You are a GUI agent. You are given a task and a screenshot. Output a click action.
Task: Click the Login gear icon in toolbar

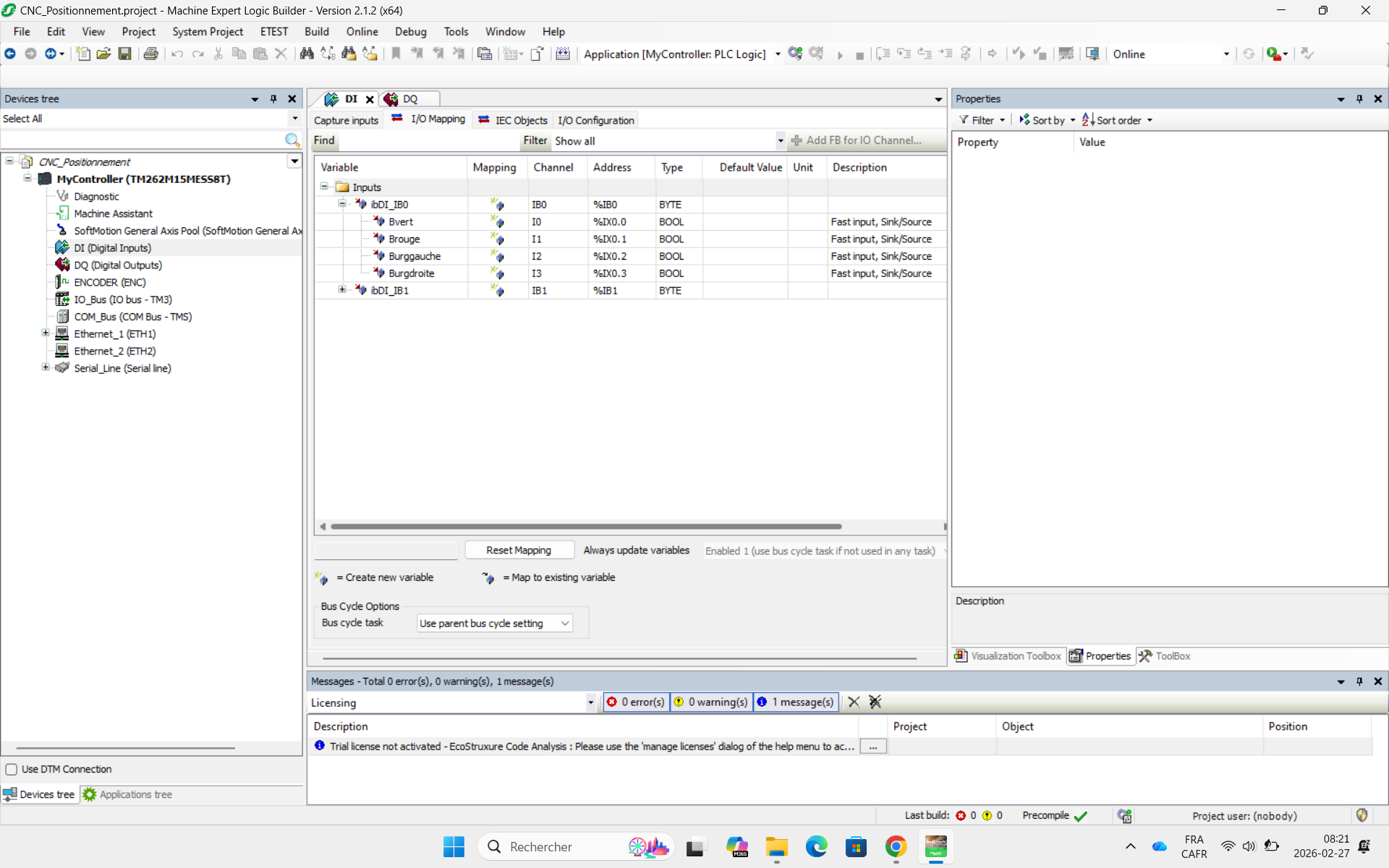[x=795, y=54]
